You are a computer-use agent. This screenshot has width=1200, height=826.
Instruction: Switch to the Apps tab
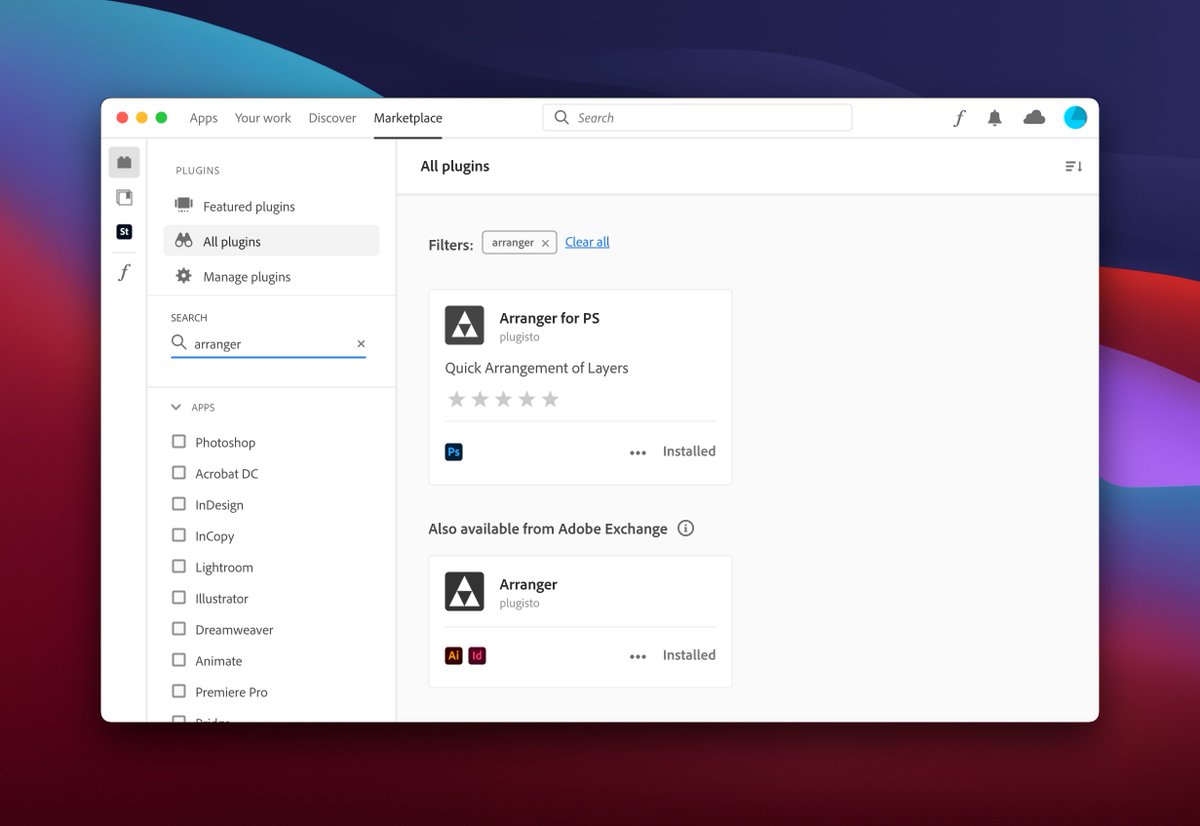(204, 118)
